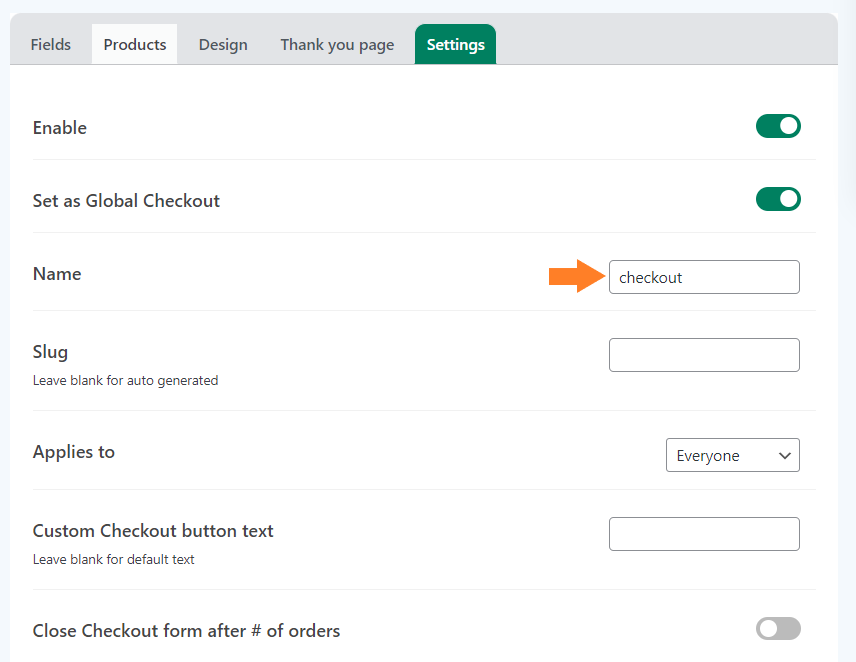Click inside the empty Slug input box
Image resolution: width=856 pixels, height=662 pixels.
pyautogui.click(x=704, y=355)
